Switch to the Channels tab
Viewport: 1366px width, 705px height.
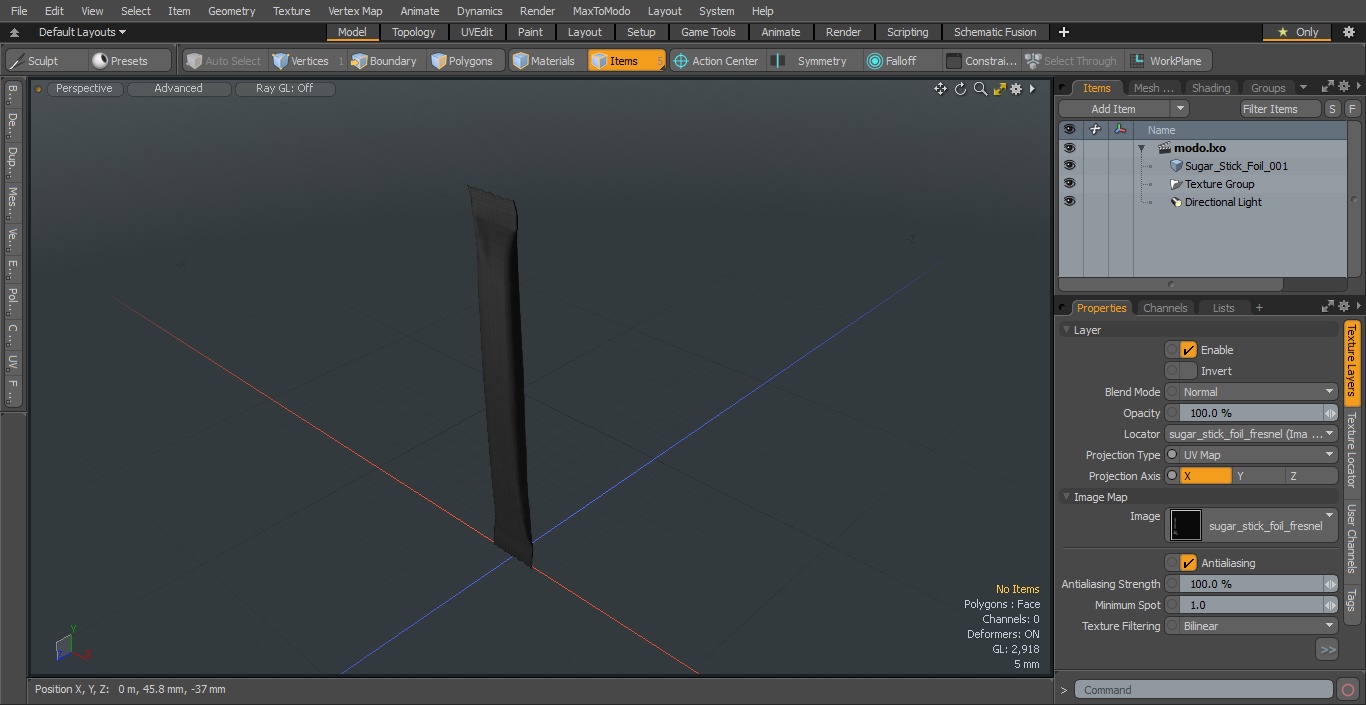pyautogui.click(x=1165, y=308)
